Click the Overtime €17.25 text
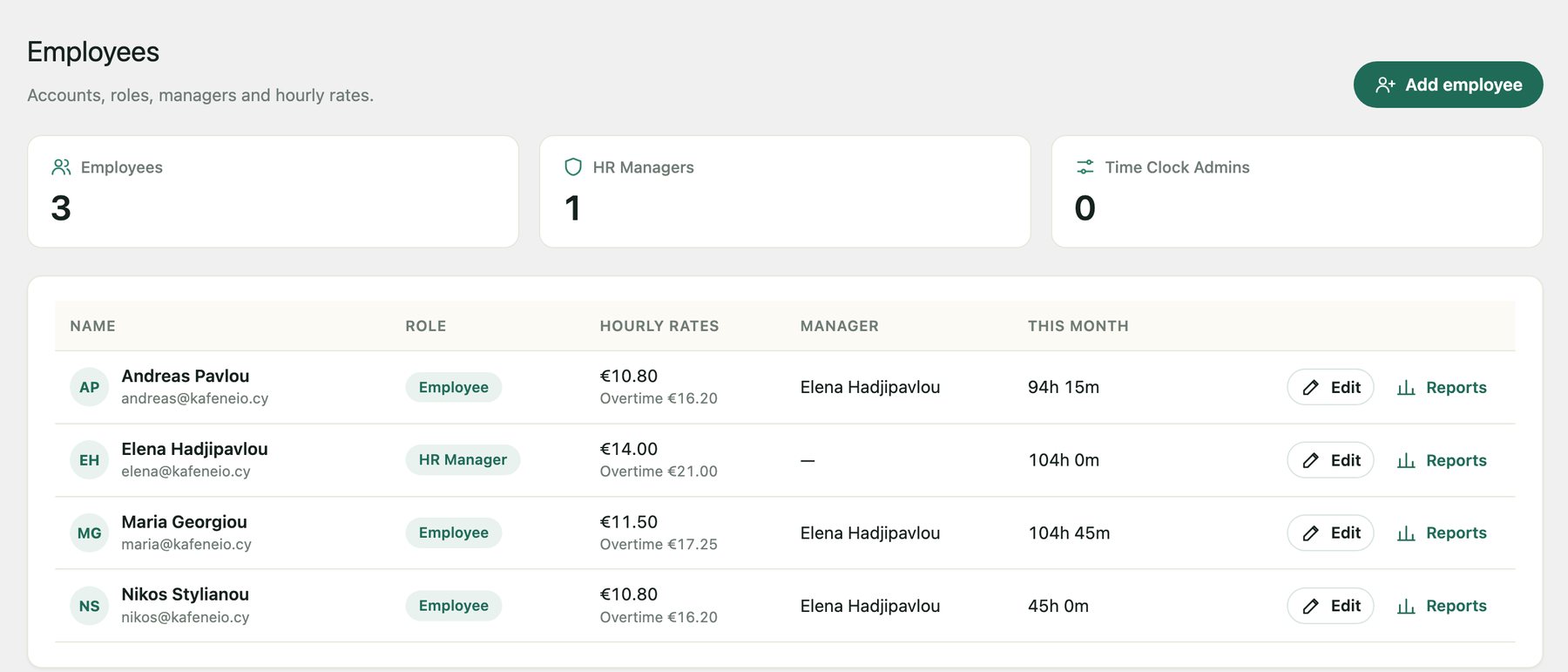This screenshot has height=672, width=1568. click(659, 544)
